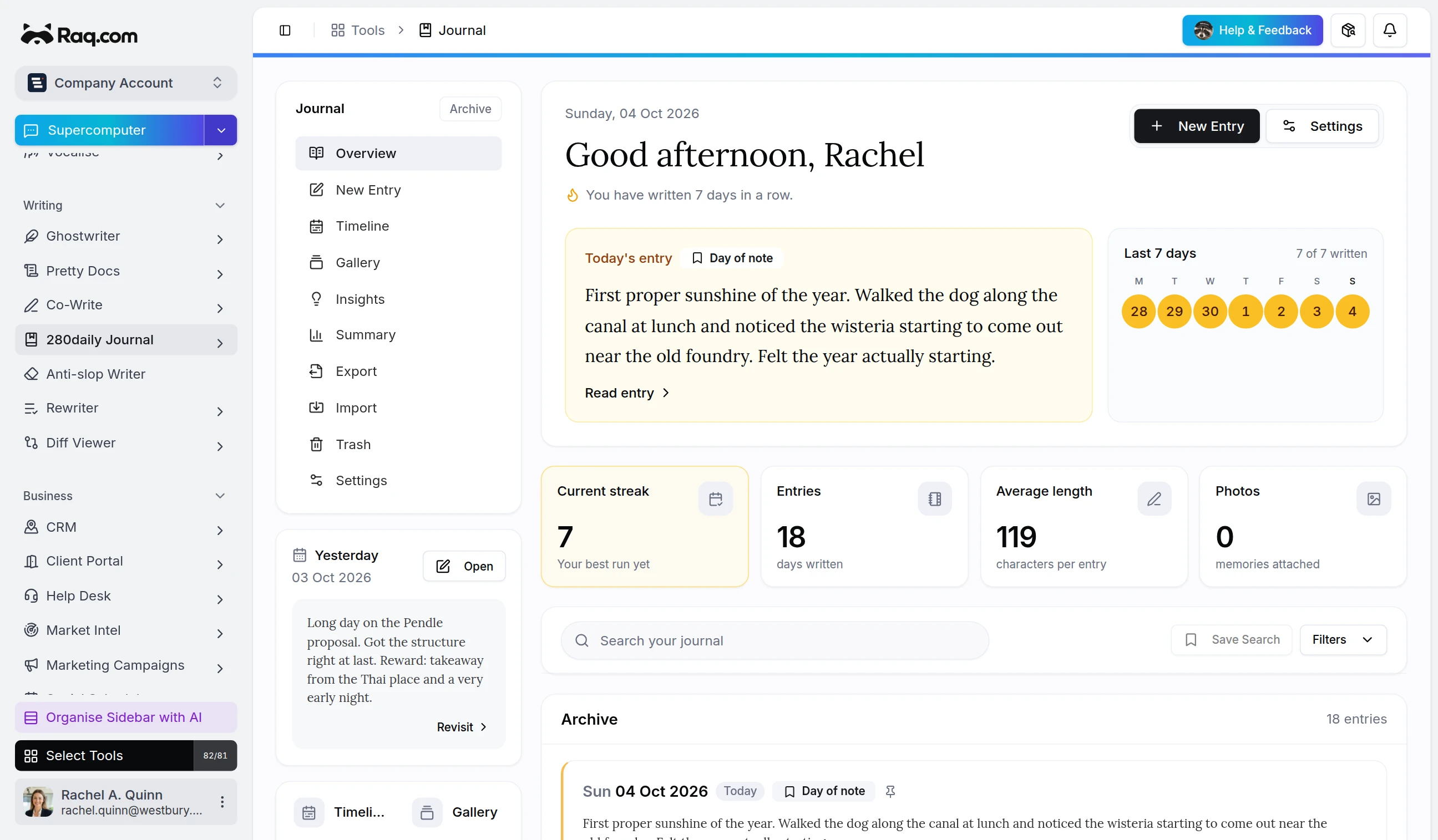The height and width of the screenshot is (840, 1438).
Task: Focus the Search your journal field
Action: pos(774,640)
